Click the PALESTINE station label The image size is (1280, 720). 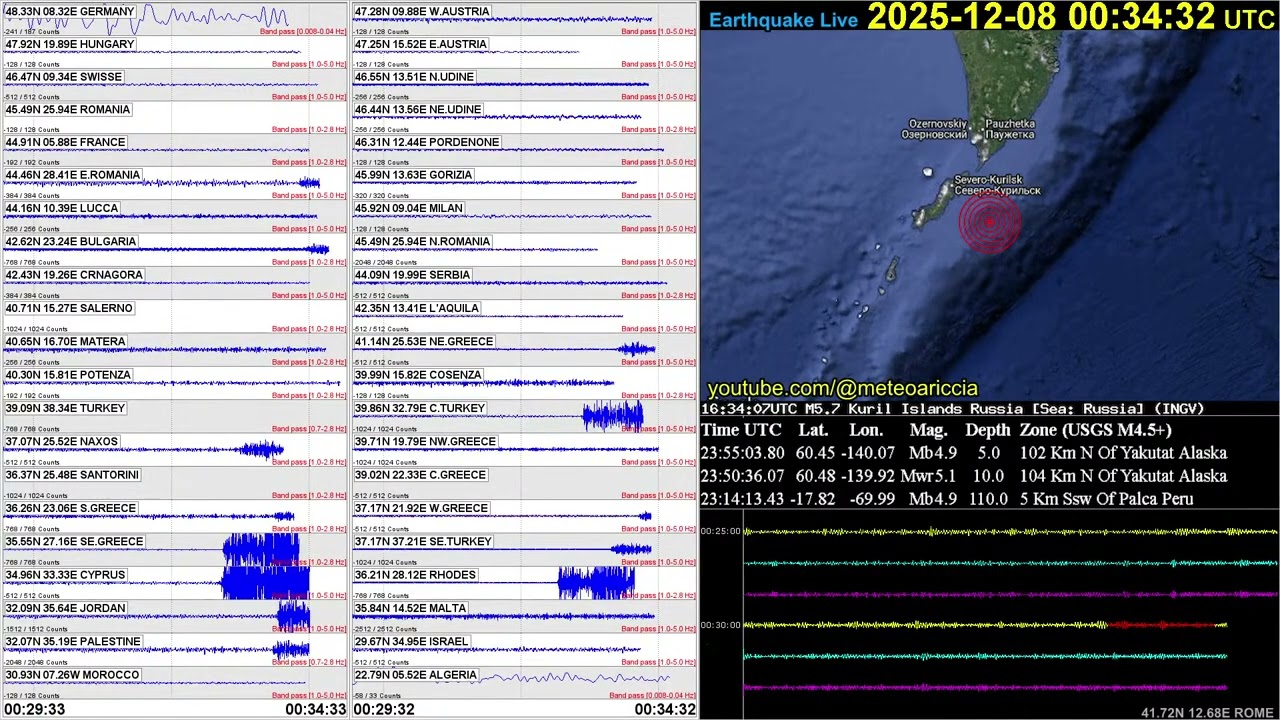click(x=73, y=642)
